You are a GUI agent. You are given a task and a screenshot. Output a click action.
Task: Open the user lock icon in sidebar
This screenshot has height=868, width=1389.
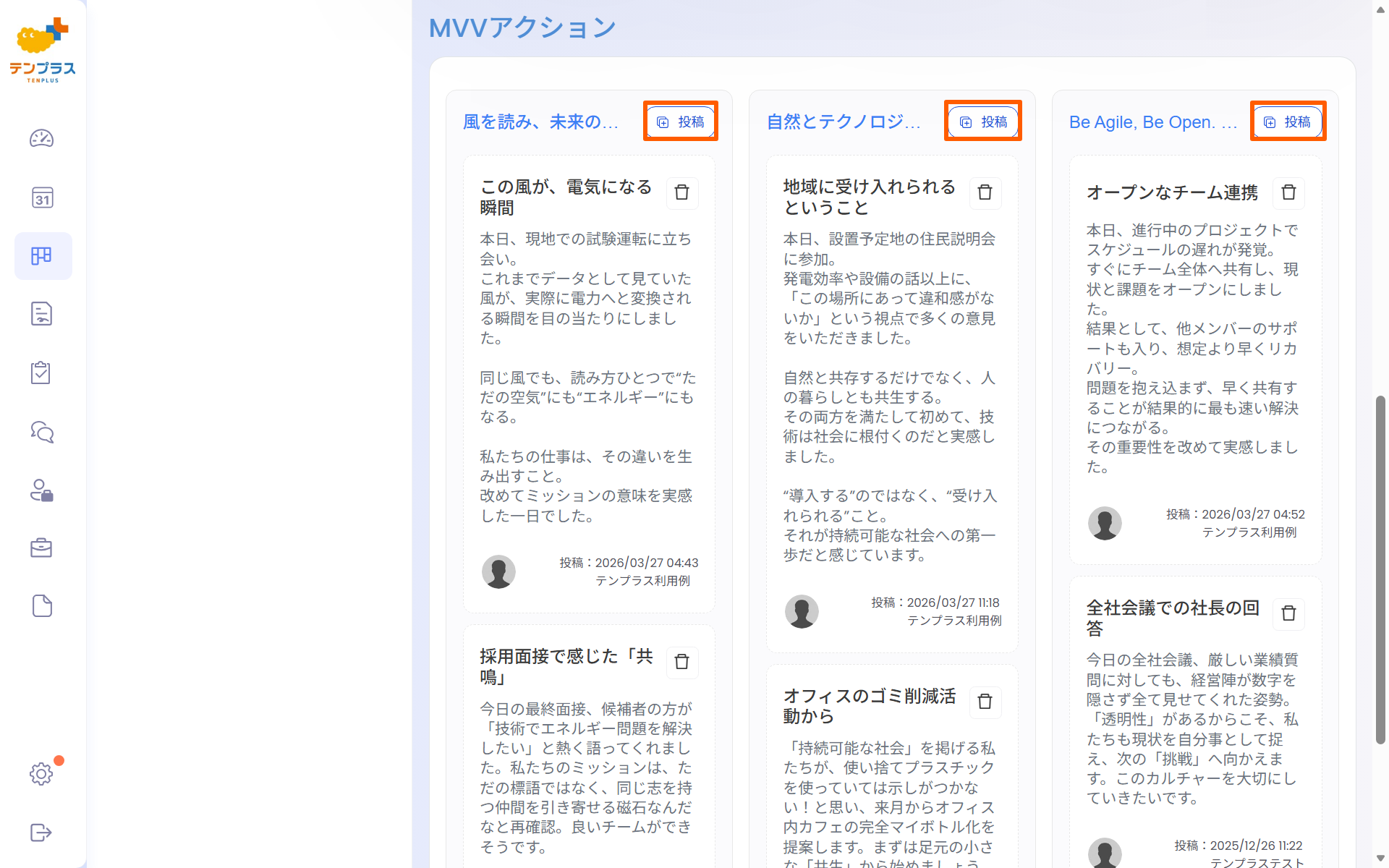42,490
